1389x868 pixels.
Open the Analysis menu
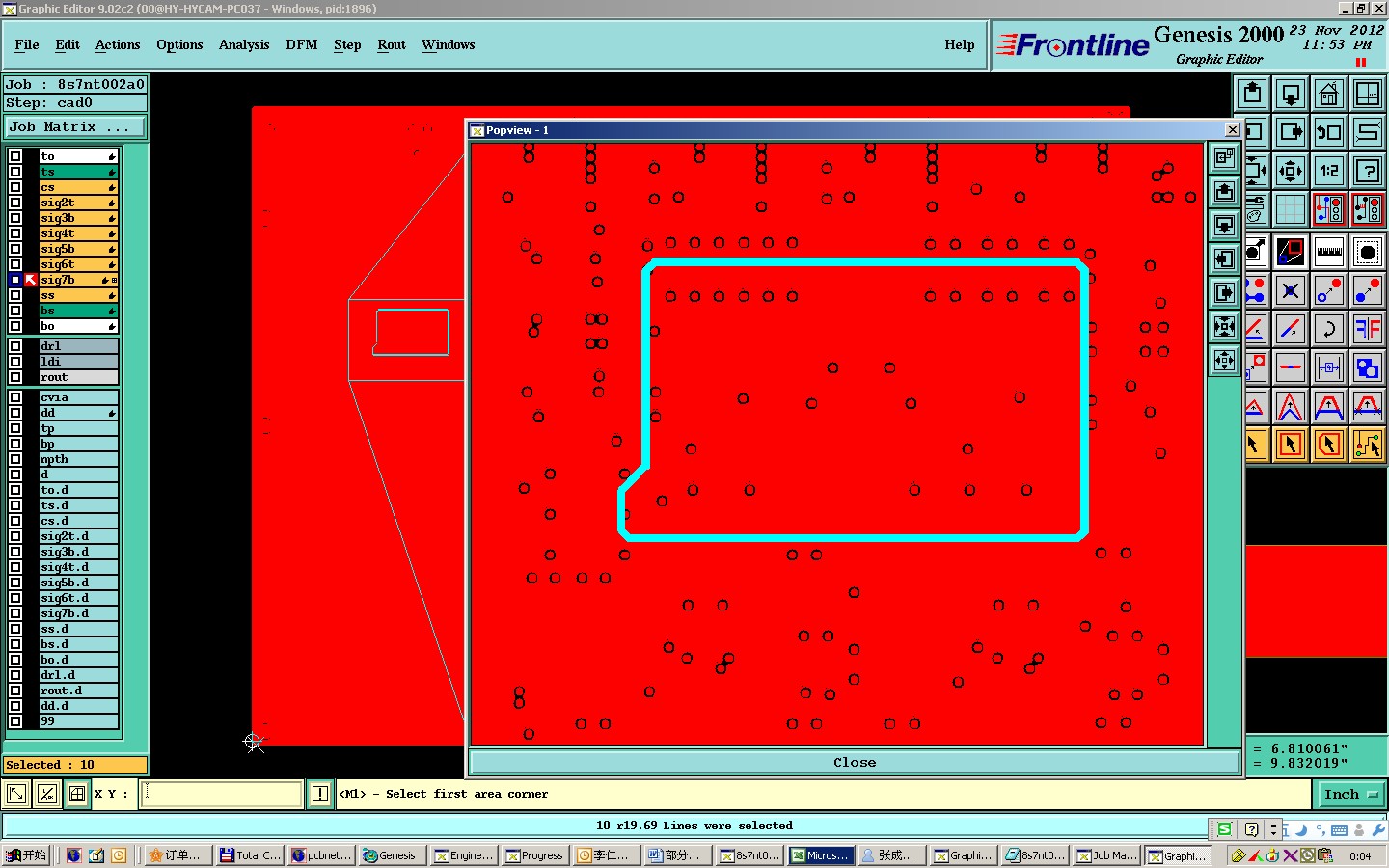click(x=244, y=44)
